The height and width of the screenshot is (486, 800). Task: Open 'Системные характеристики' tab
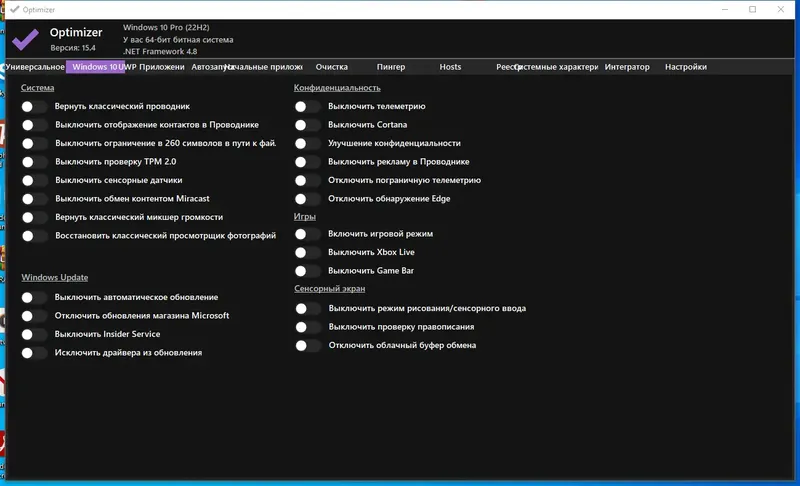pyautogui.click(x=559, y=67)
